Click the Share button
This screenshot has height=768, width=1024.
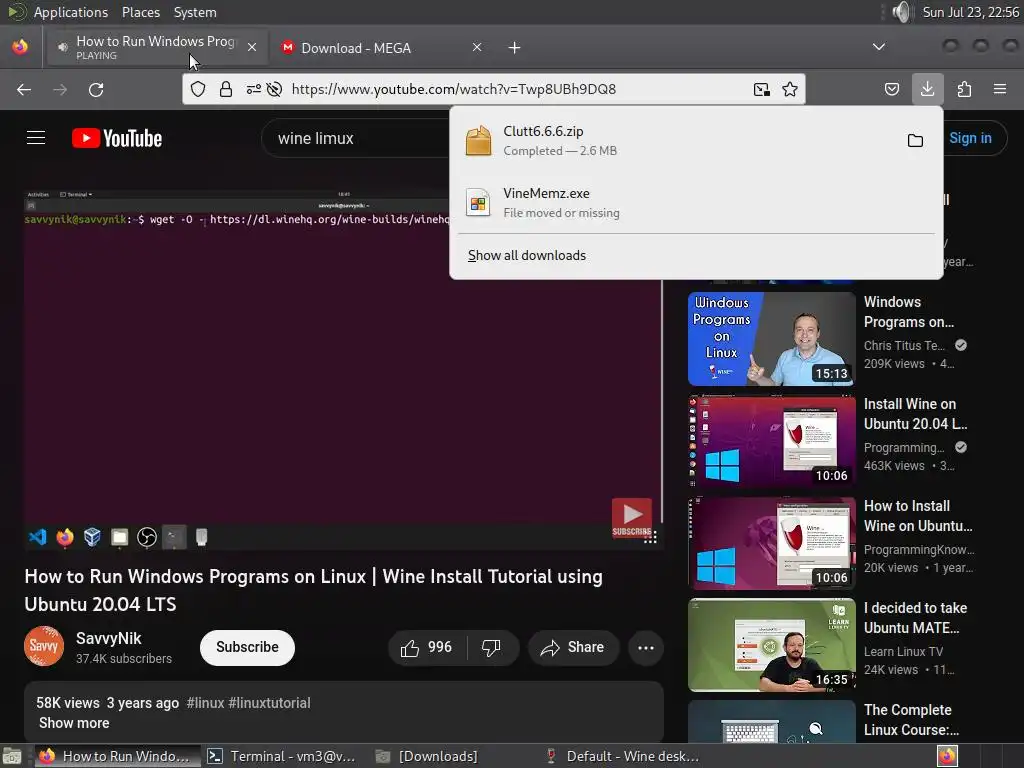pyautogui.click(x=573, y=647)
